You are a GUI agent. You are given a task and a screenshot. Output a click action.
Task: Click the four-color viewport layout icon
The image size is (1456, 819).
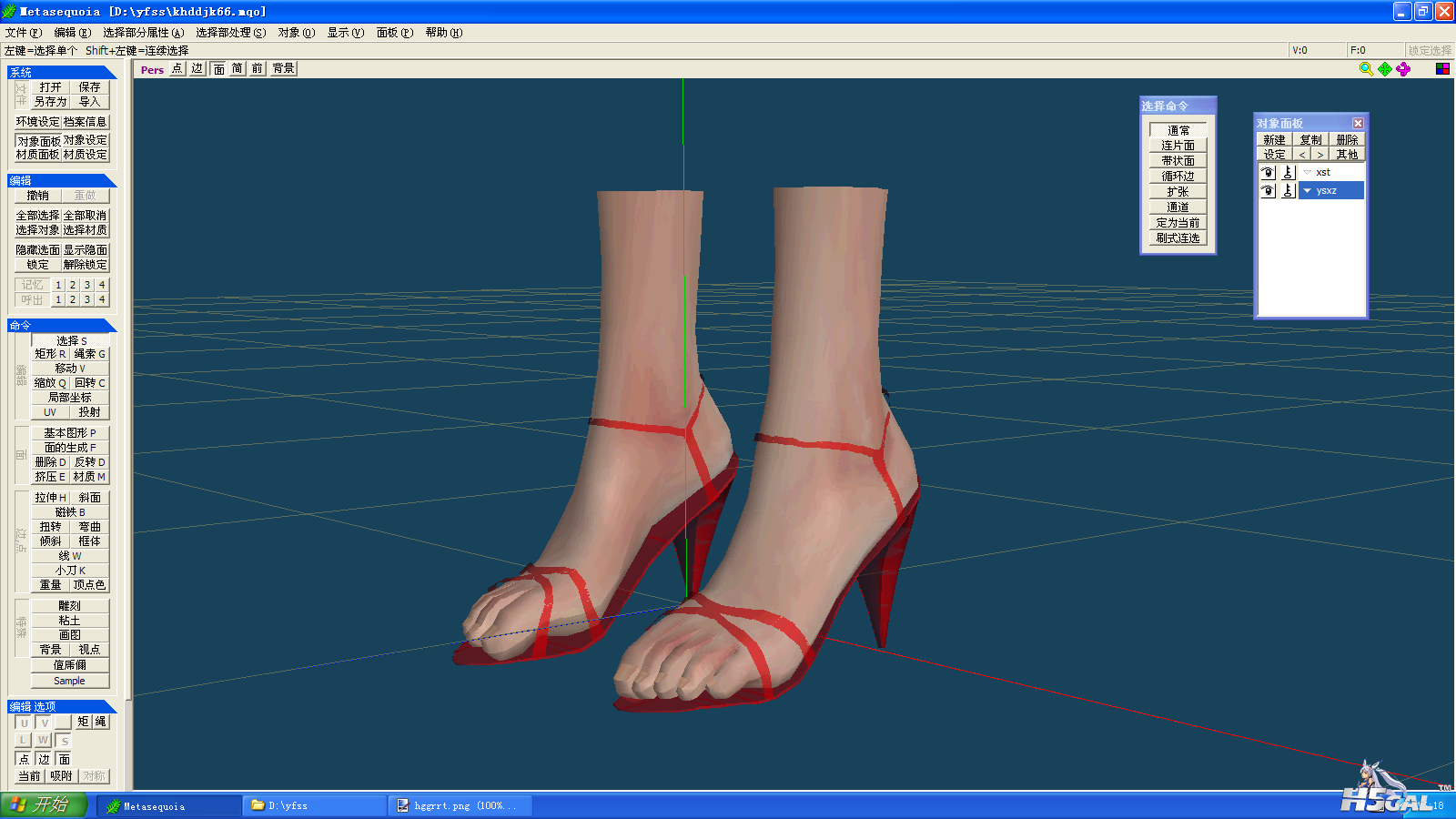coord(1442,69)
